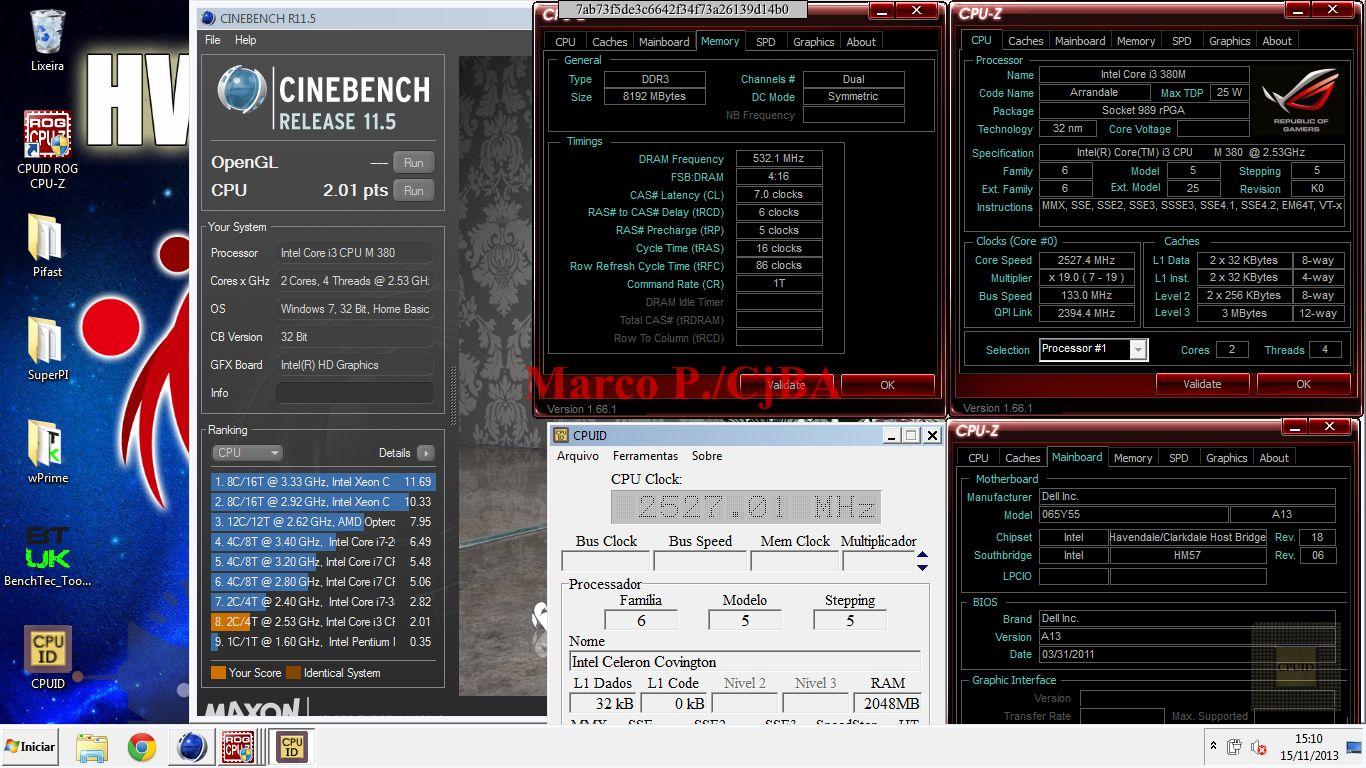The height and width of the screenshot is (768, 1366).
Task: Open SPD tab in Memory CPU-Z window
Action: [x=765, y=42]
